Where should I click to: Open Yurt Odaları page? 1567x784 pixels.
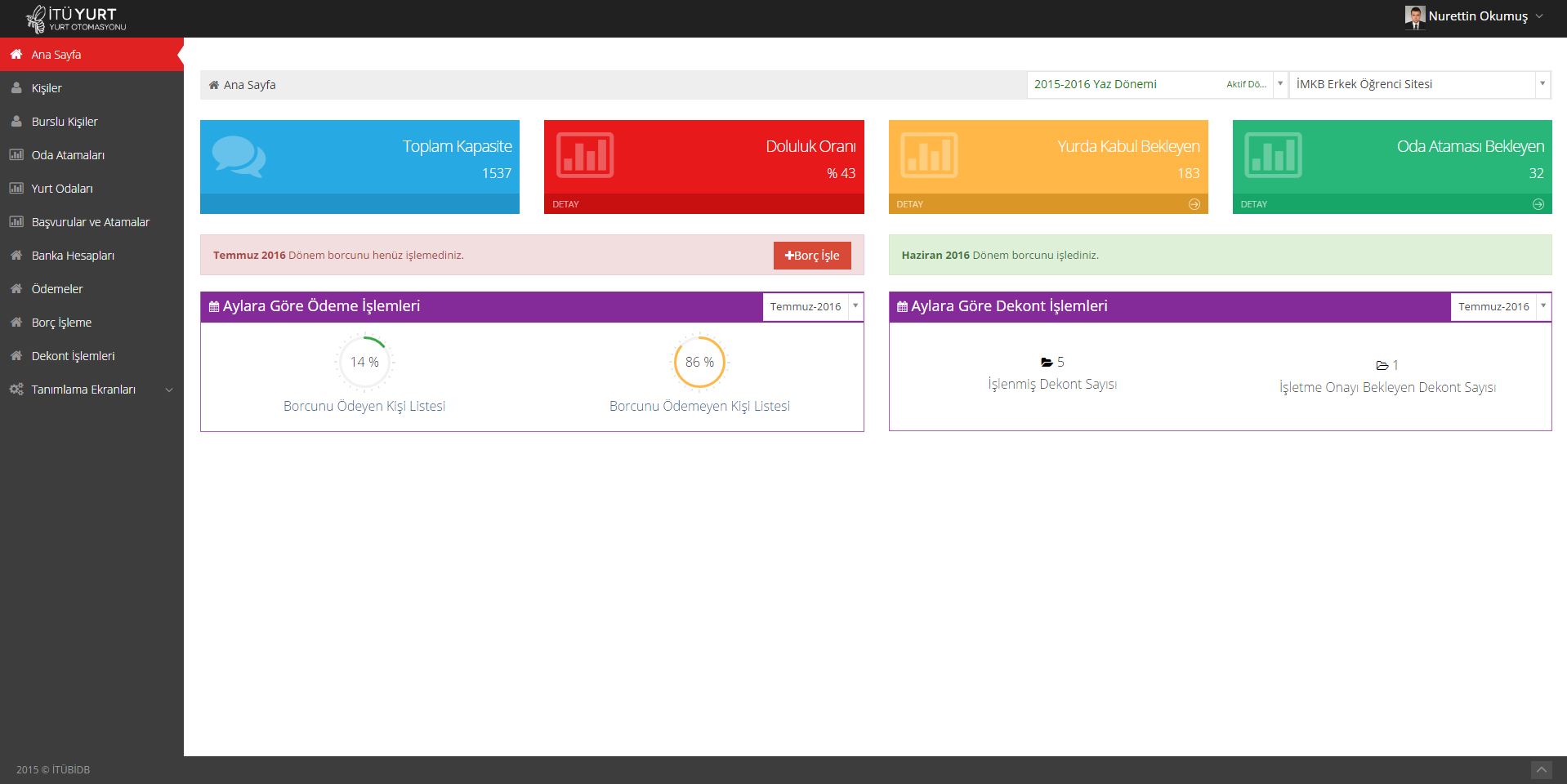[92, 189]
